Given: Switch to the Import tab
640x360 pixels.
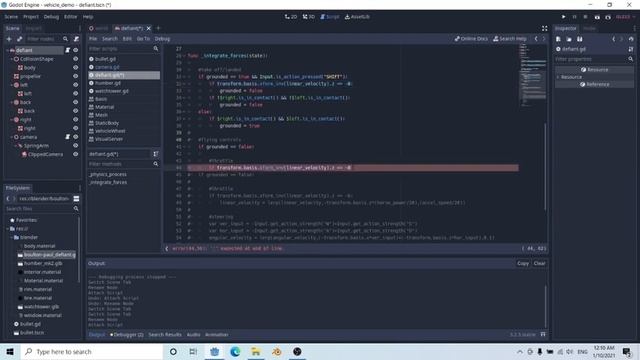Looking at the screenshot, I should (x=33, y=28).
